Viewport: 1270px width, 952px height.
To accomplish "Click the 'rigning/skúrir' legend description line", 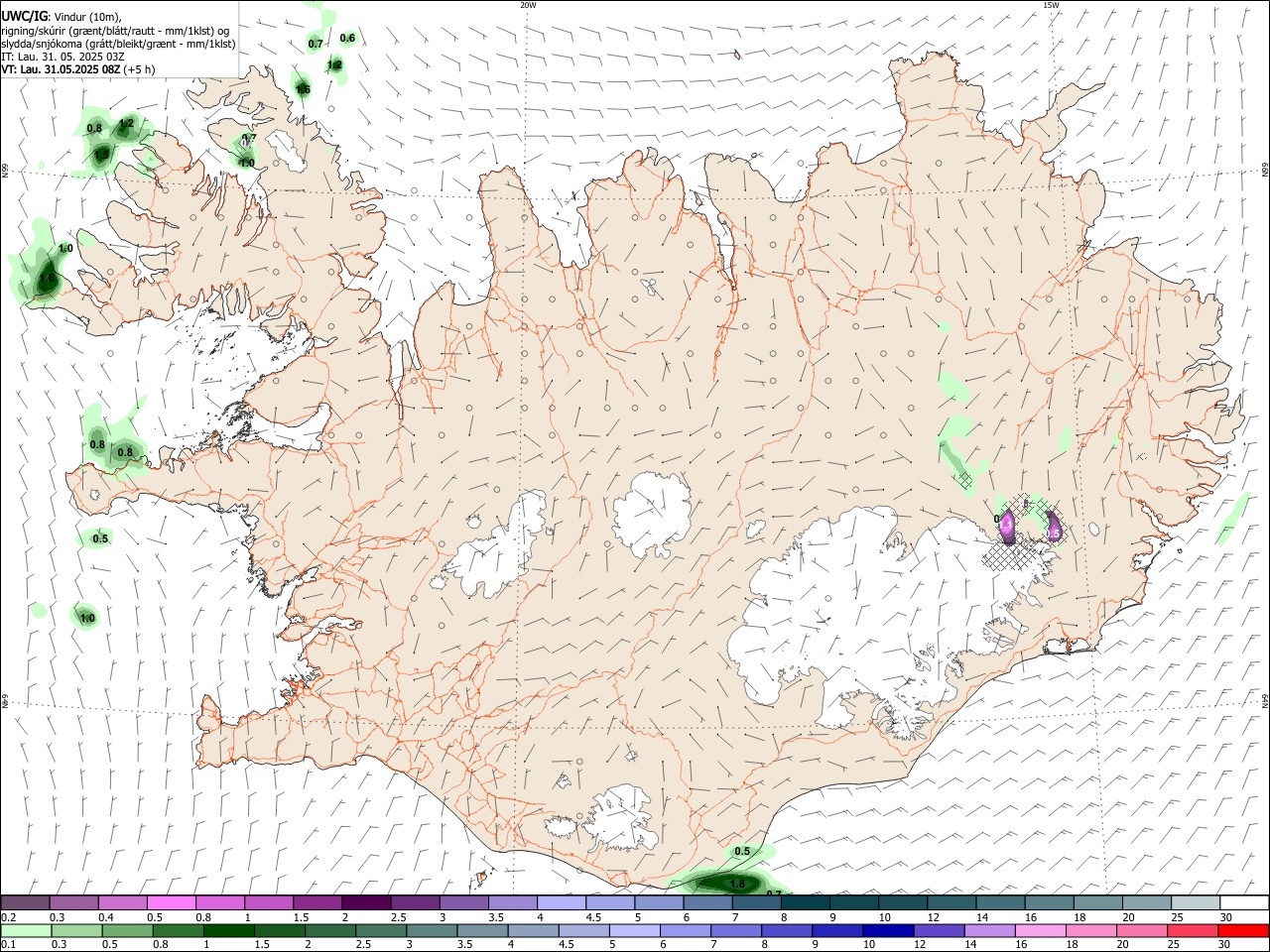I will pyautogui.click(x=115, y=30).
